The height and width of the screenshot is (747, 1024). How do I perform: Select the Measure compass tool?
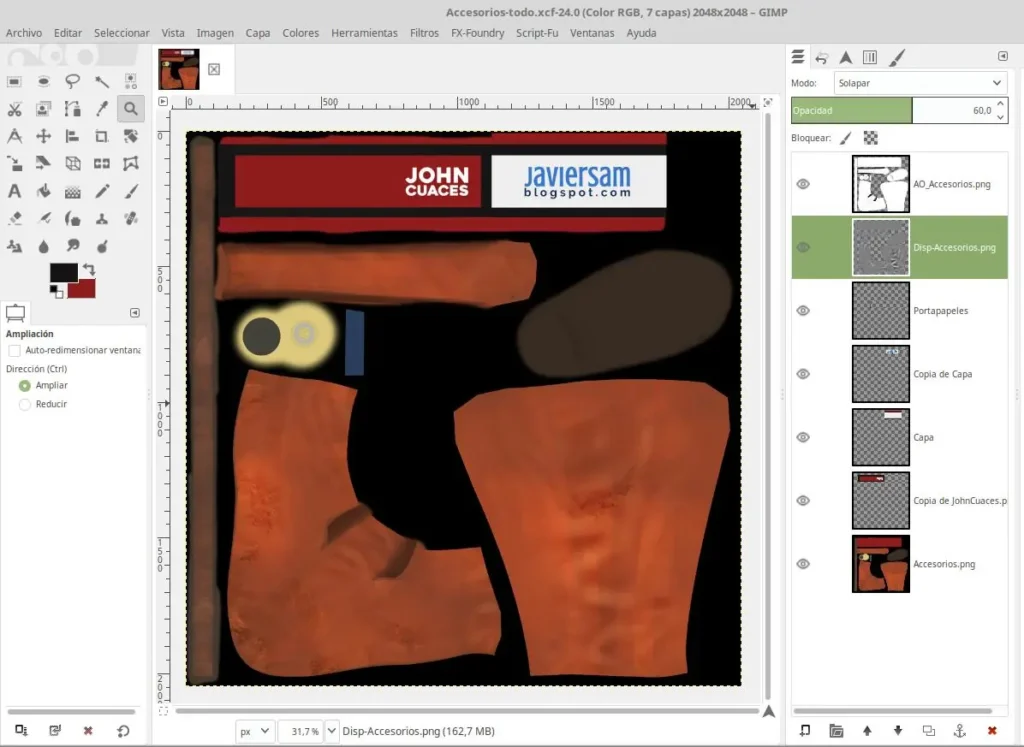tap(14, 136)
